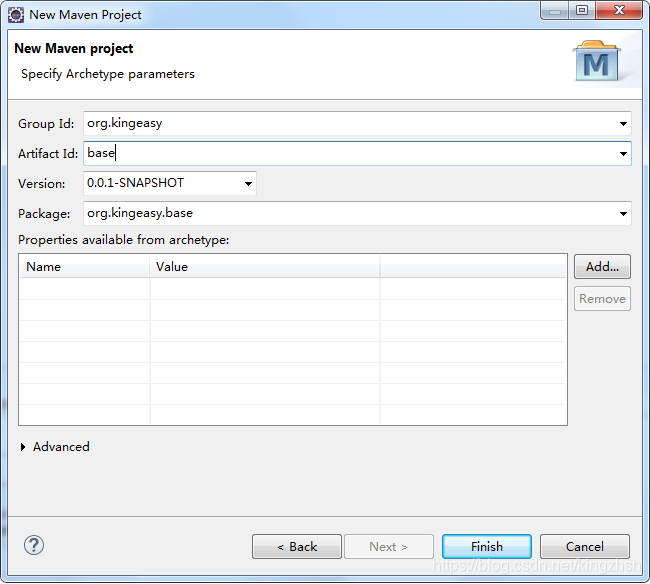Click the Maven M wizard banner icon
The width and height of the screenshot is (650, 584).
(597, 61)
